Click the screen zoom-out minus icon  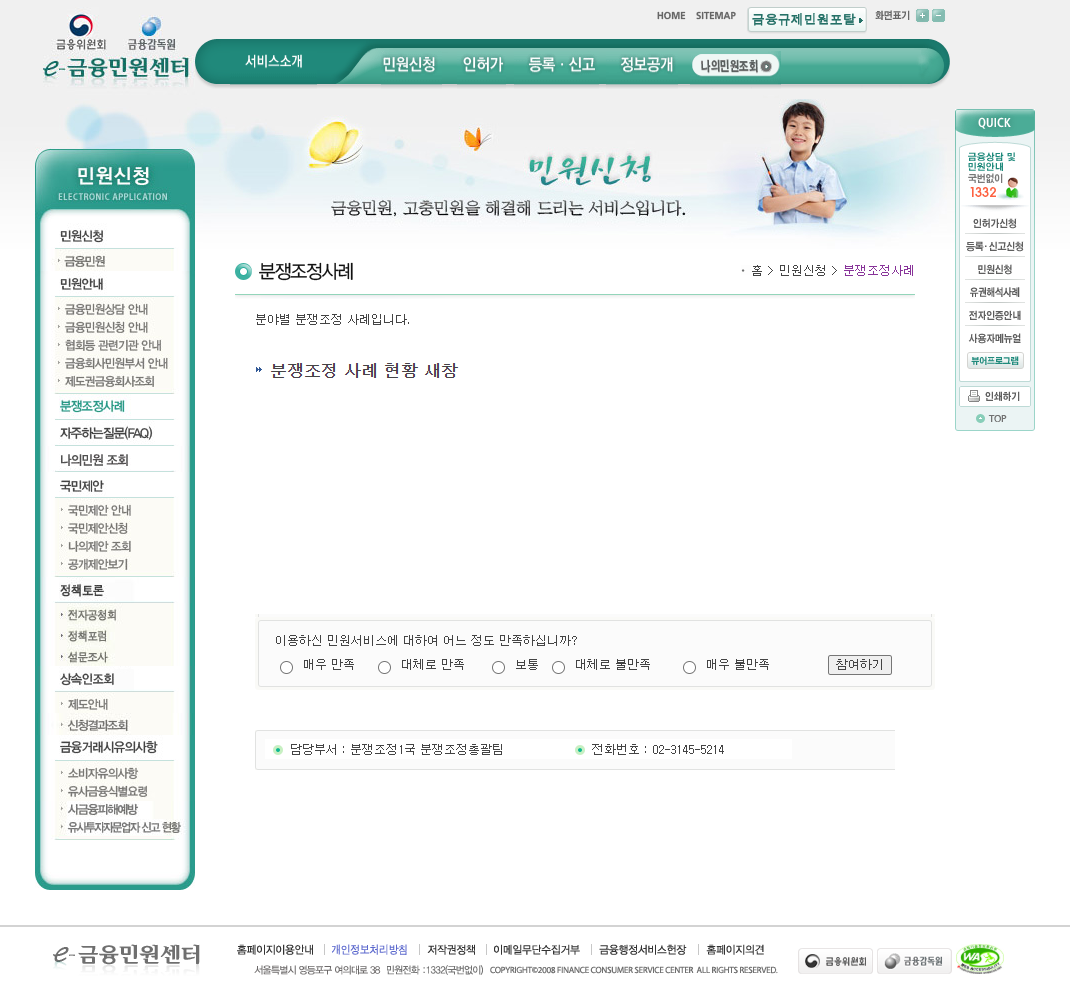(x=938, y=15)
